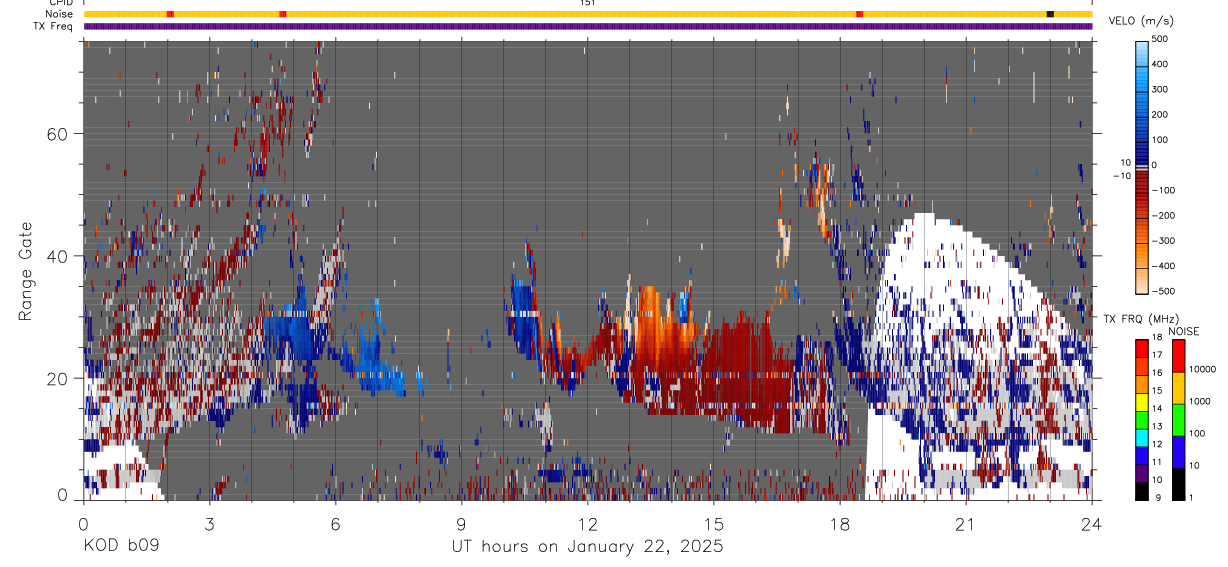Click the '1000' noise legend label
The image size is (1228, 567).
(x=1199, y=401)
